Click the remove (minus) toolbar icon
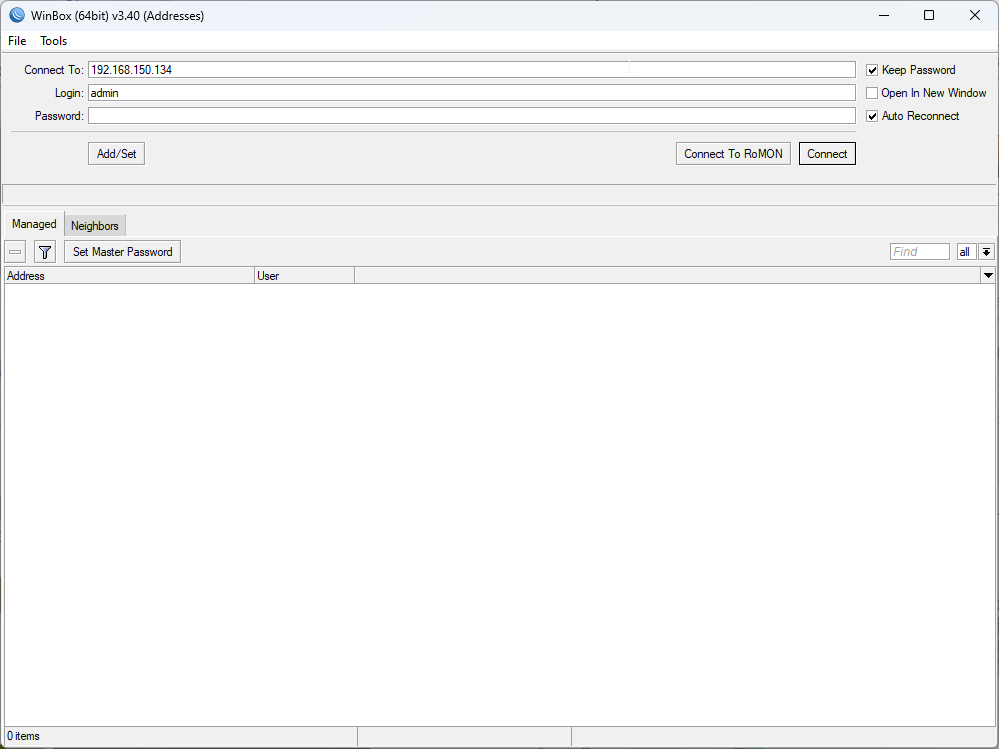 pos(15,252)
